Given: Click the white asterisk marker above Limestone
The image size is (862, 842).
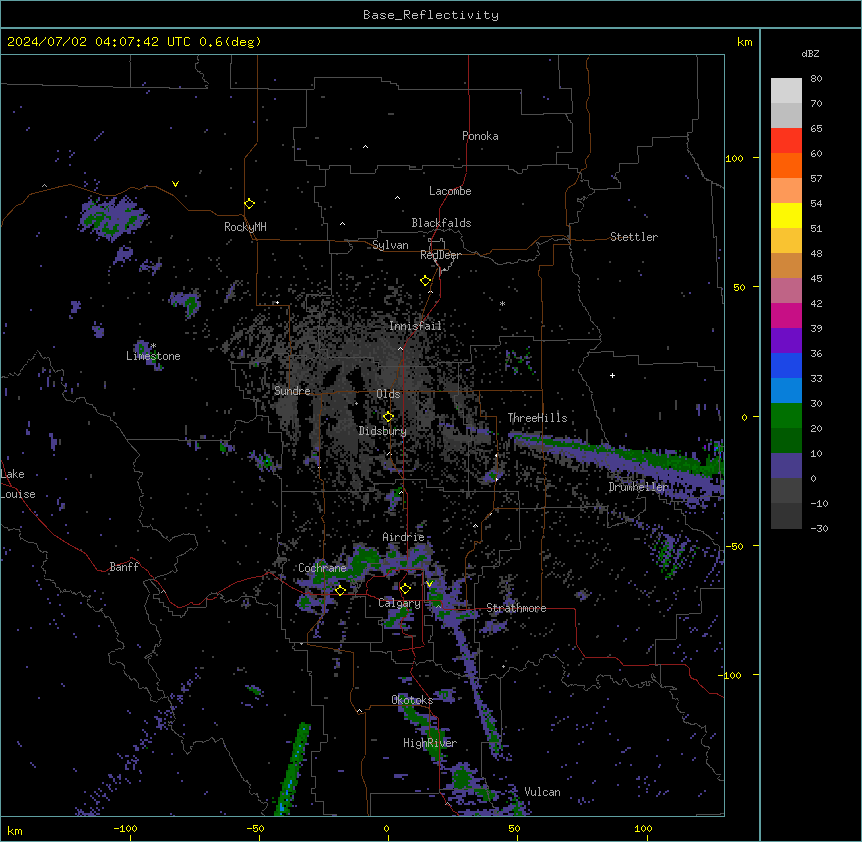Looking at the screenshot, I should 154,346.
